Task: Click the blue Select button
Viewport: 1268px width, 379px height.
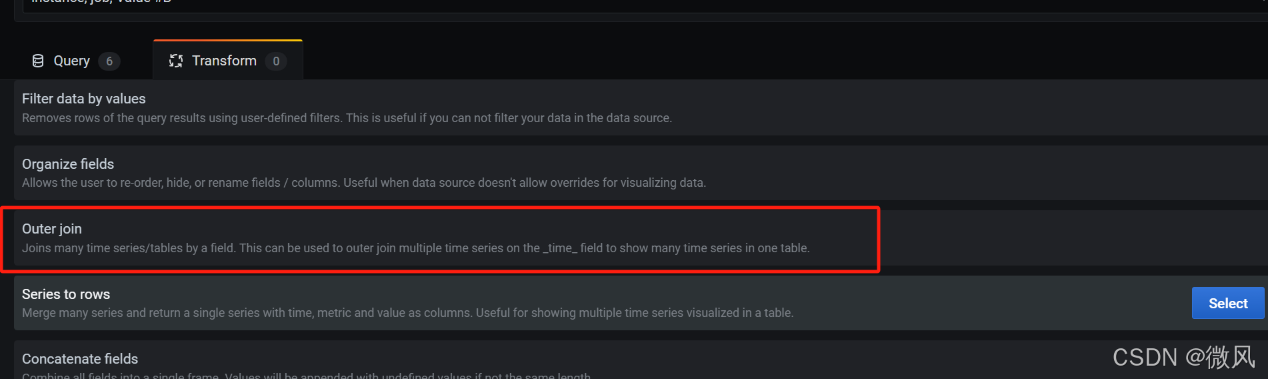Action: 1228,303
